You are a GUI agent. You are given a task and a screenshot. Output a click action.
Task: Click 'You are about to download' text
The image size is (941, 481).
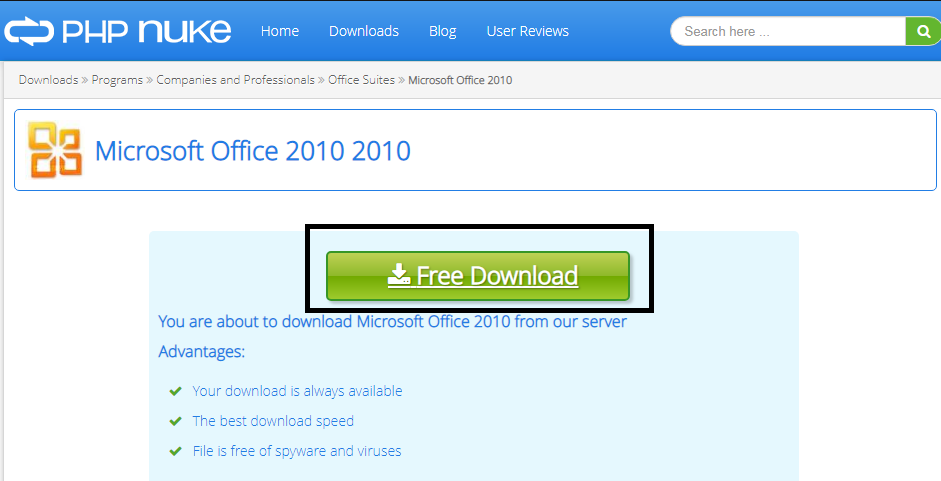coord(392,322)
